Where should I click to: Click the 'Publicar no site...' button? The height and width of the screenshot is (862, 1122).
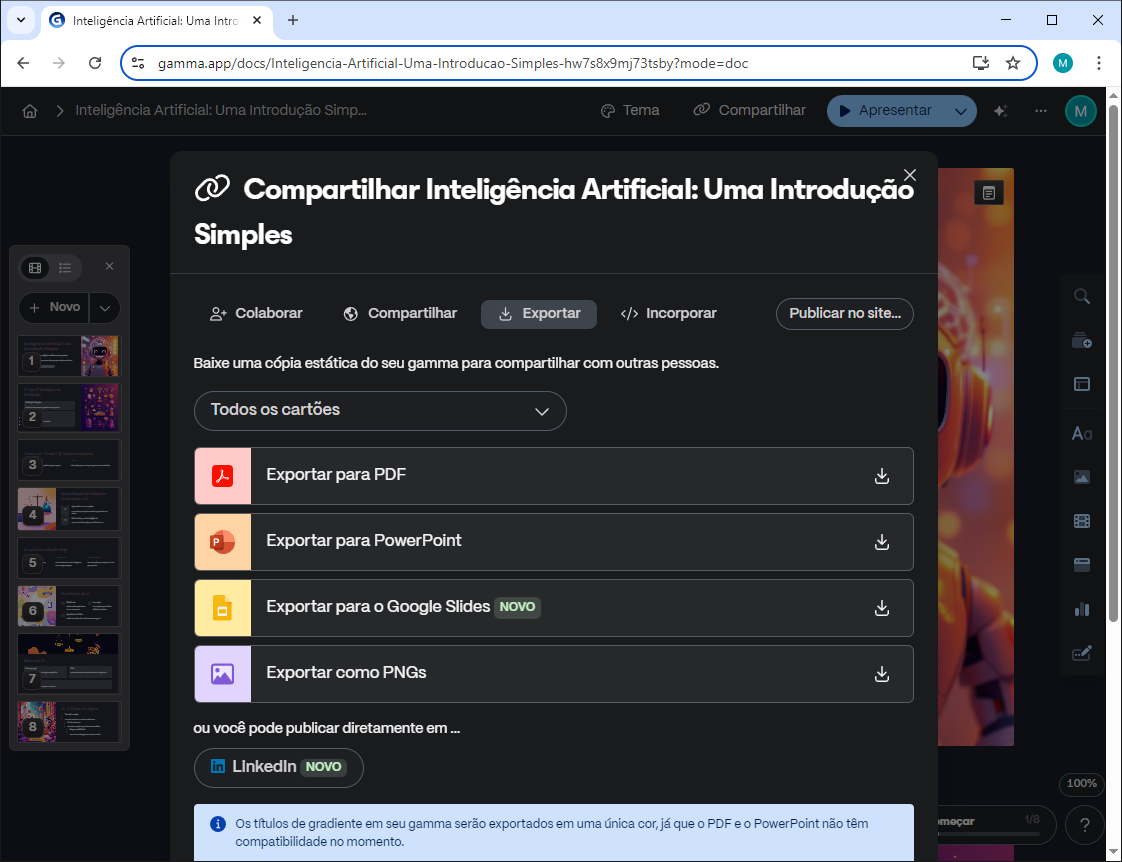(x=844, y=314)
